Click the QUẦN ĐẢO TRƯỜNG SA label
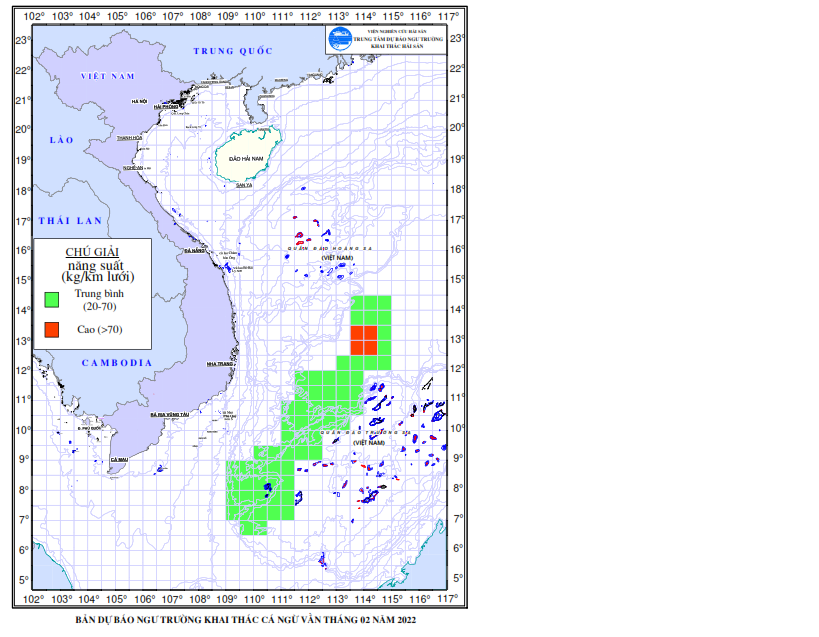 [x=366, y=433]
